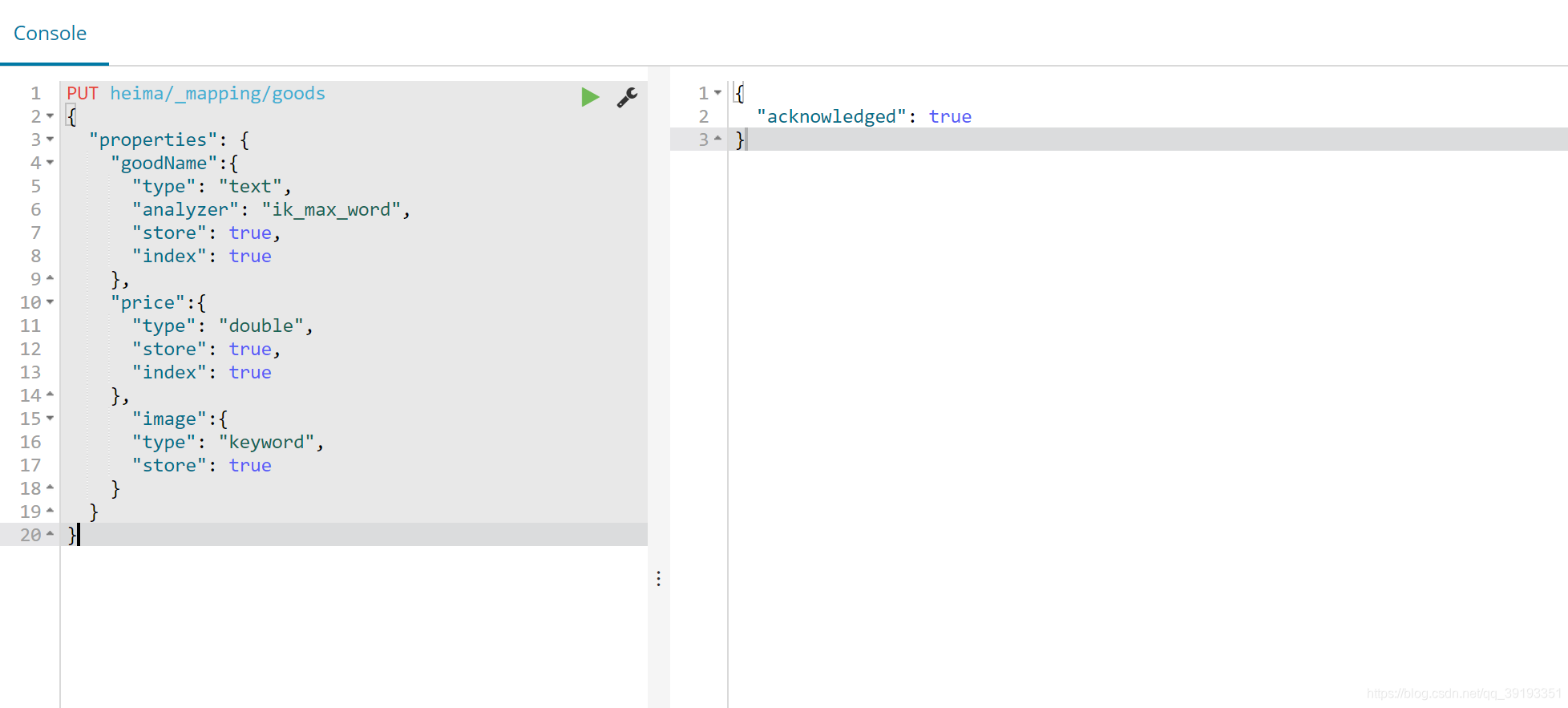Screen dimensions: 1568x708
Task: Toggle response fold end arrow on line 3
Action: pyautogui.click(x=717, y=140)
